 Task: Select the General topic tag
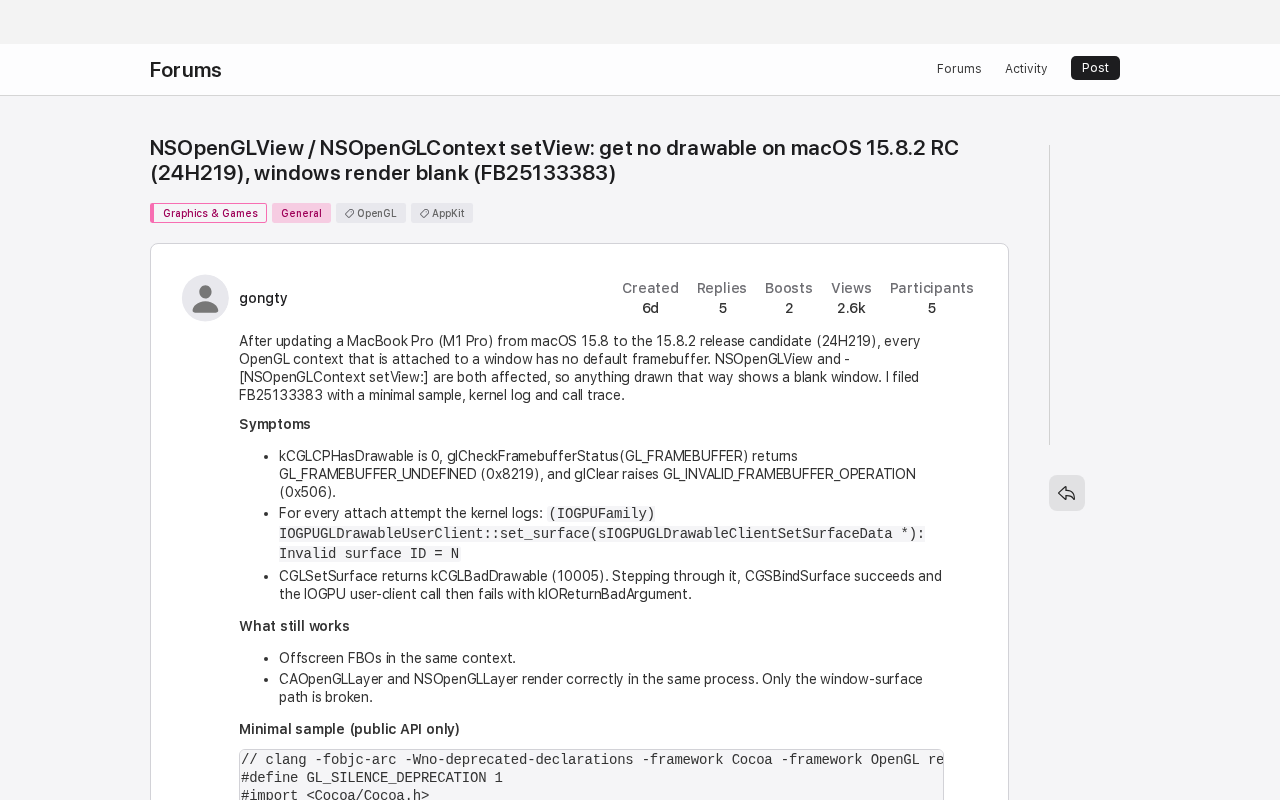click(301, 213)
